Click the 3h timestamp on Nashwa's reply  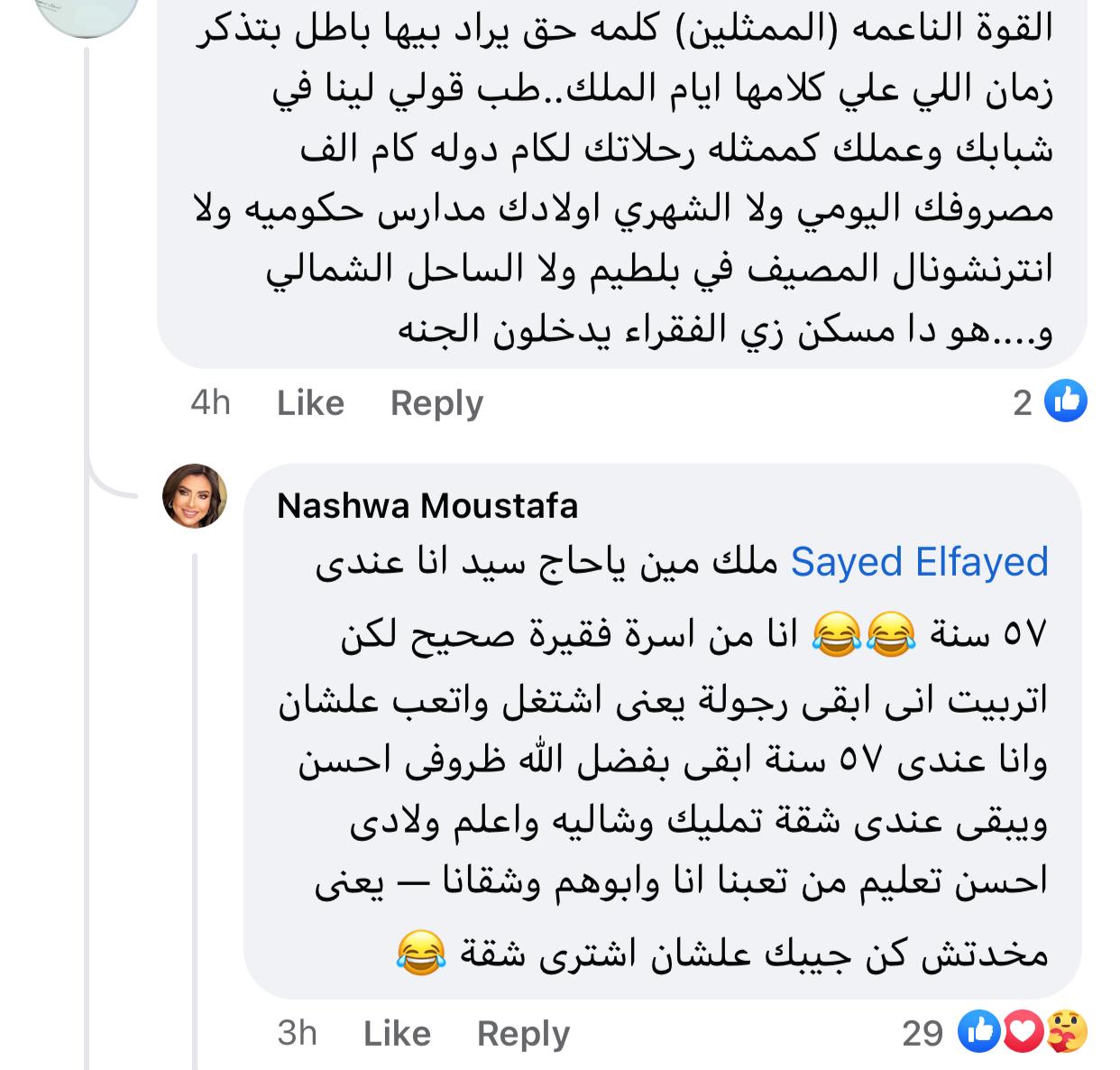click(297, 1034)
